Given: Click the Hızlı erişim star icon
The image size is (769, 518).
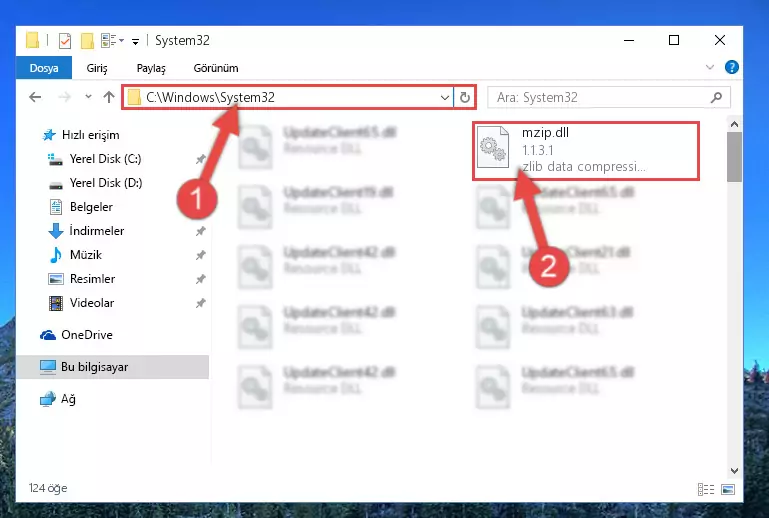Looking at the screenshot, I should click(49, 135).
